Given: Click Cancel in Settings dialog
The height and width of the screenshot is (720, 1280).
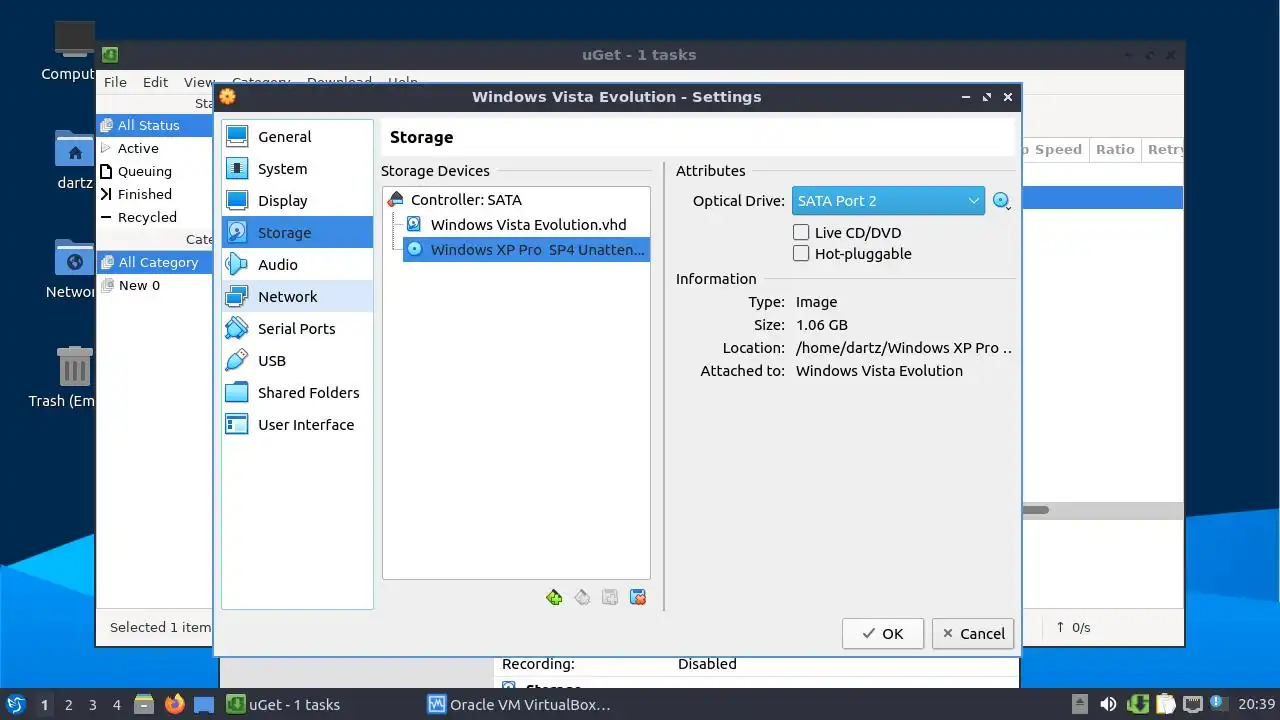Looking at the screenshot, I should coord(973,633).
